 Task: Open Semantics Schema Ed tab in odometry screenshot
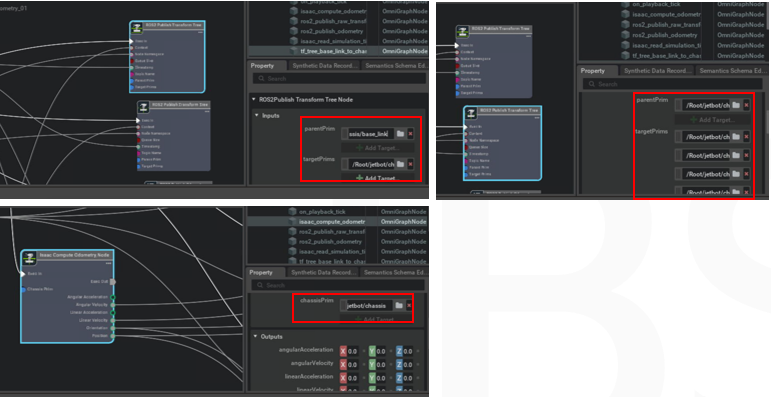click(395, 273)
